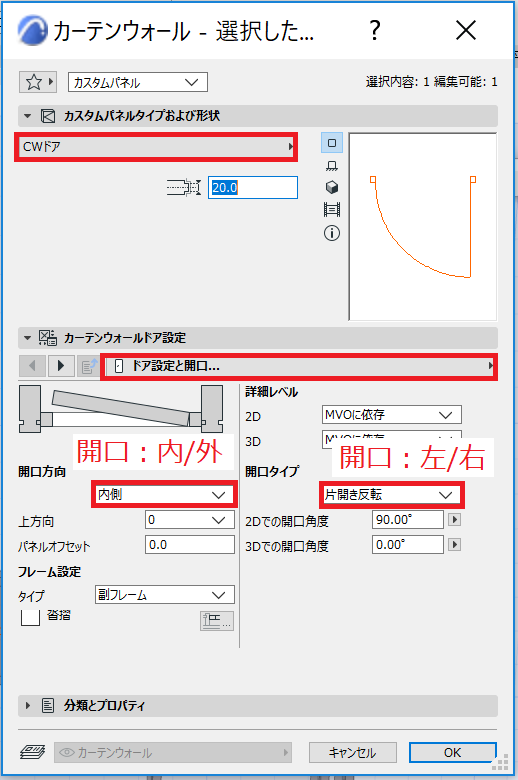Viewport: 518px width, 780px height.
Task: Open the 開口タイプ 片開き反転 dropdown
Action: tap(392, 494)
